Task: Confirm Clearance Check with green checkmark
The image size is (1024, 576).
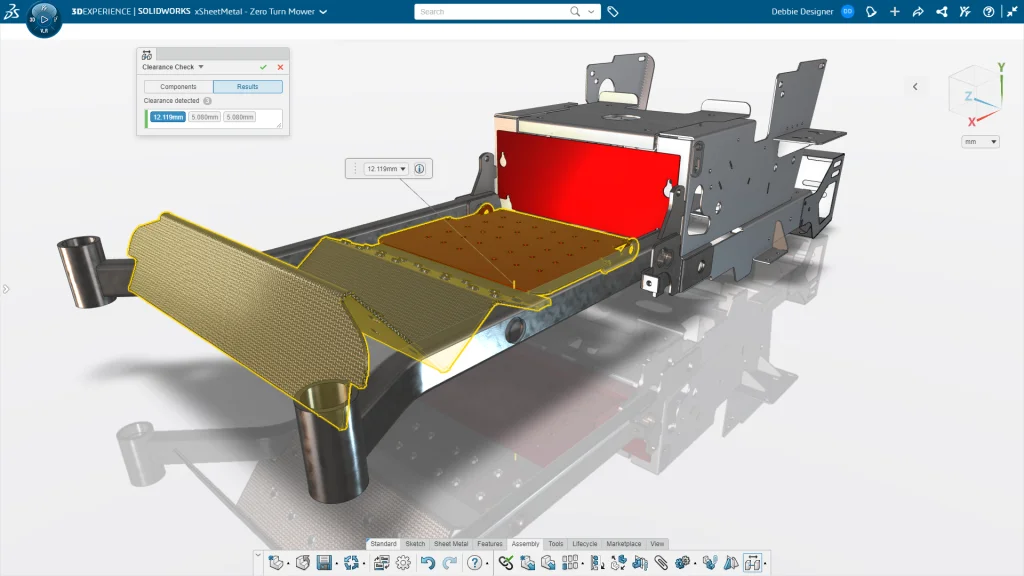Action: pos(263,67)
